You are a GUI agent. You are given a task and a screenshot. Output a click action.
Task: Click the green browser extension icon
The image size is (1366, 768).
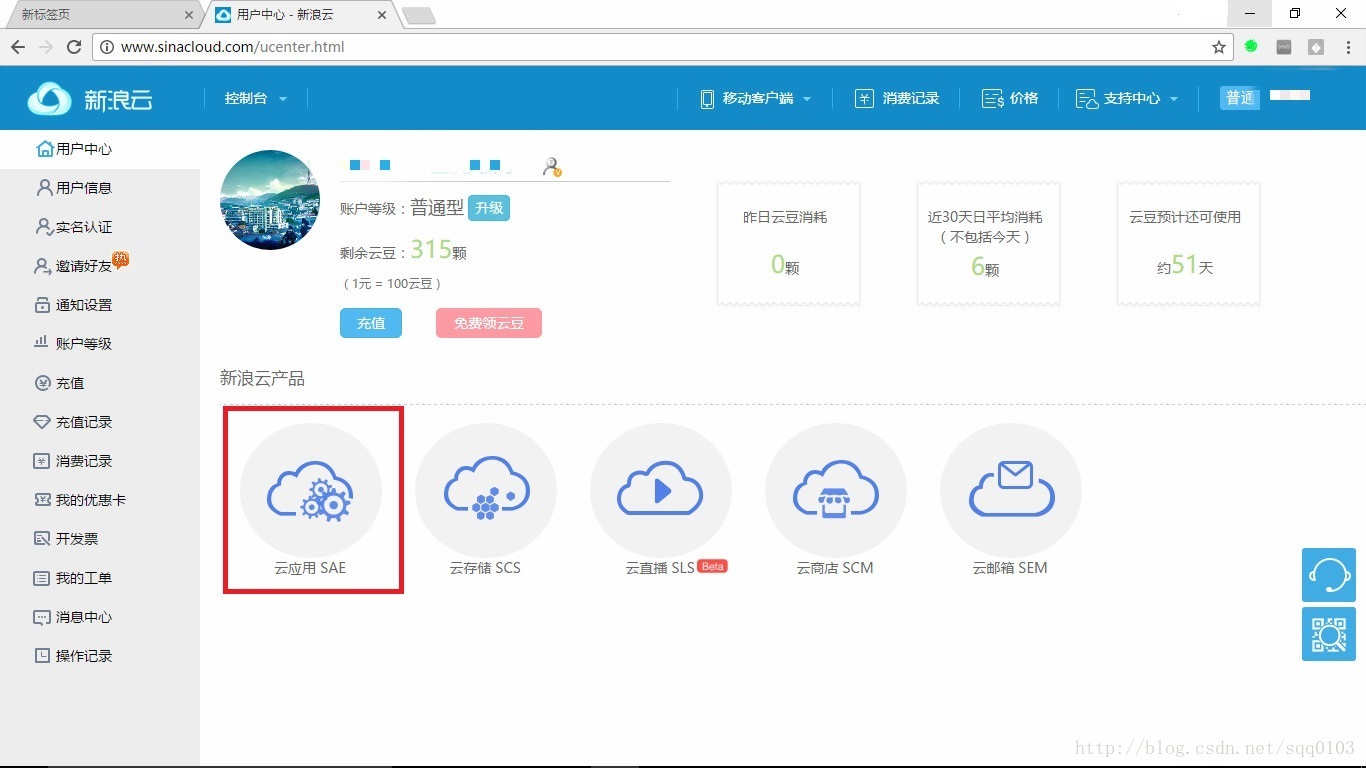1251,46
